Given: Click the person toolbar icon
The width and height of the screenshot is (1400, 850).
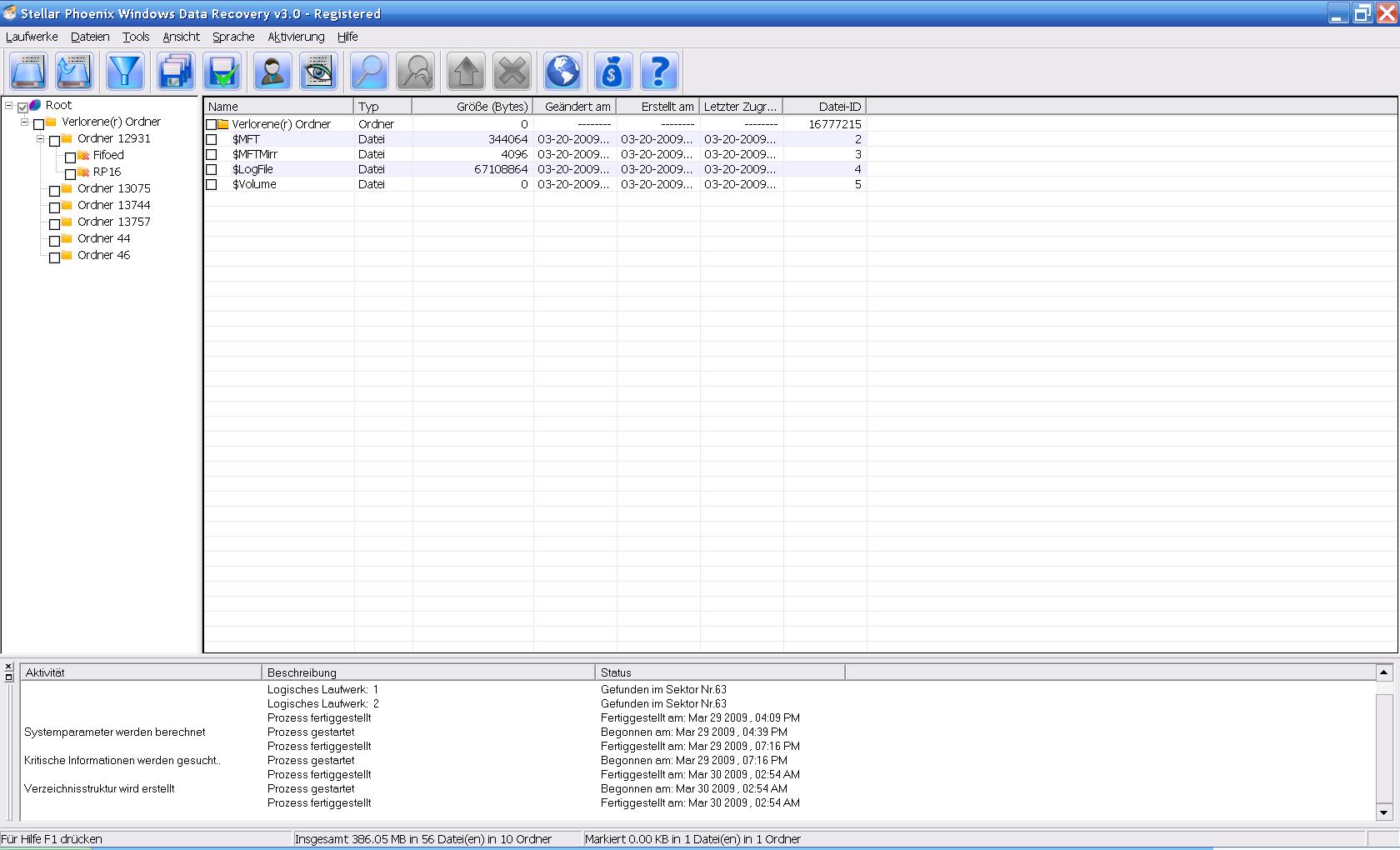Looking at the screenshot, I should tap(272, 72).
